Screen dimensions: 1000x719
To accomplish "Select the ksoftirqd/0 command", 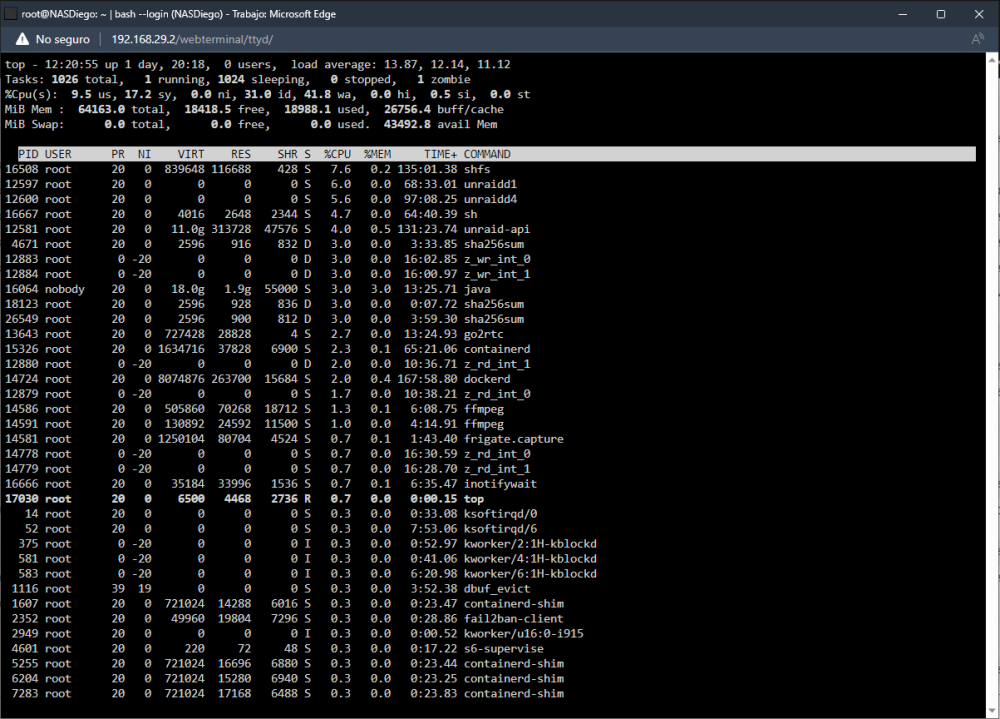I will click(500, 514).
